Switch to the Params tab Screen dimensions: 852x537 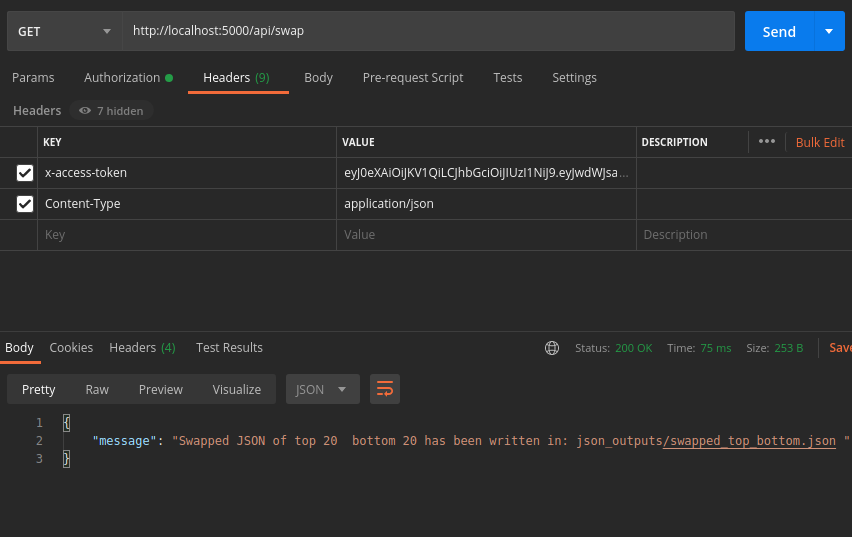(x=33, y=78)
